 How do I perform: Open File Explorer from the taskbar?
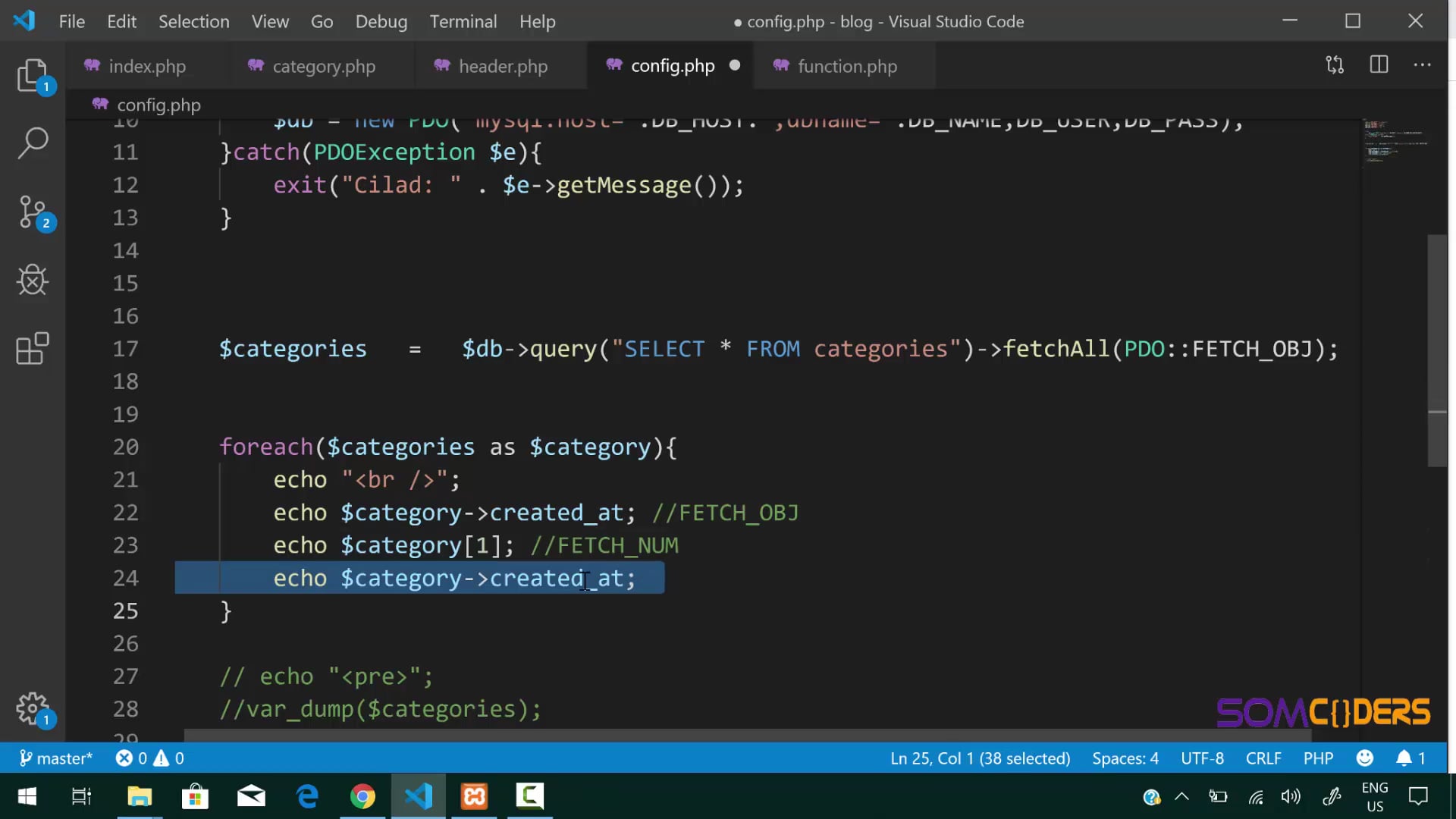click(140, 796)
